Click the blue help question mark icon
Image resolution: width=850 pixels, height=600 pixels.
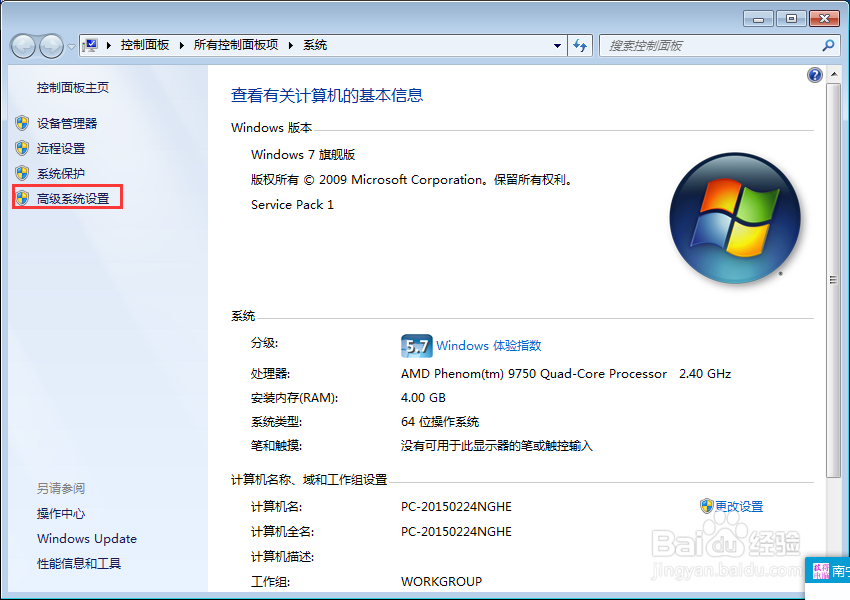click(815, 74)
